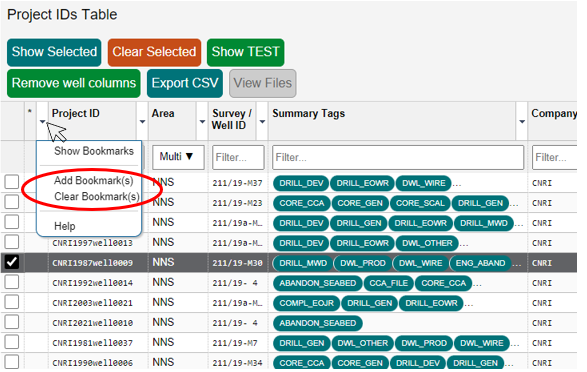
Task: Tick the checkbox for row 211/19-M37
Action: [12, 182]
